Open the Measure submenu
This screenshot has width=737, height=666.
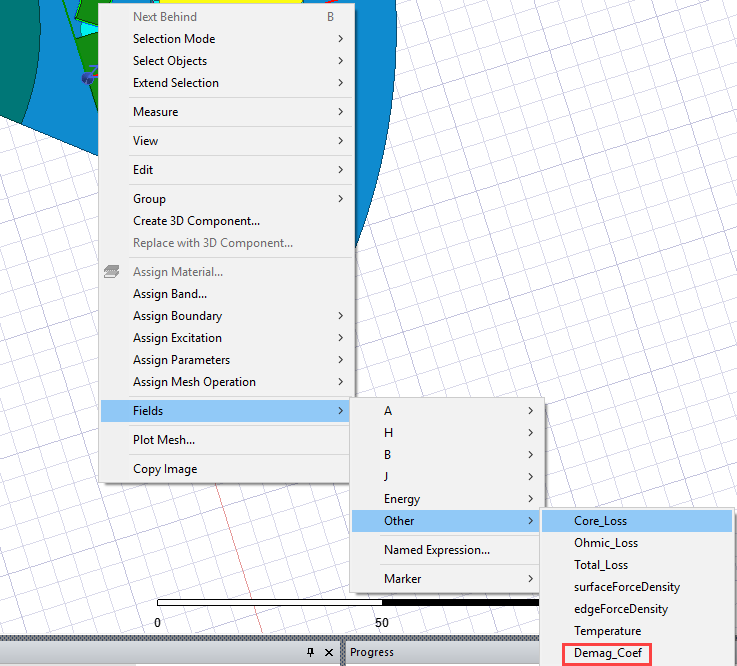point(226,112)
